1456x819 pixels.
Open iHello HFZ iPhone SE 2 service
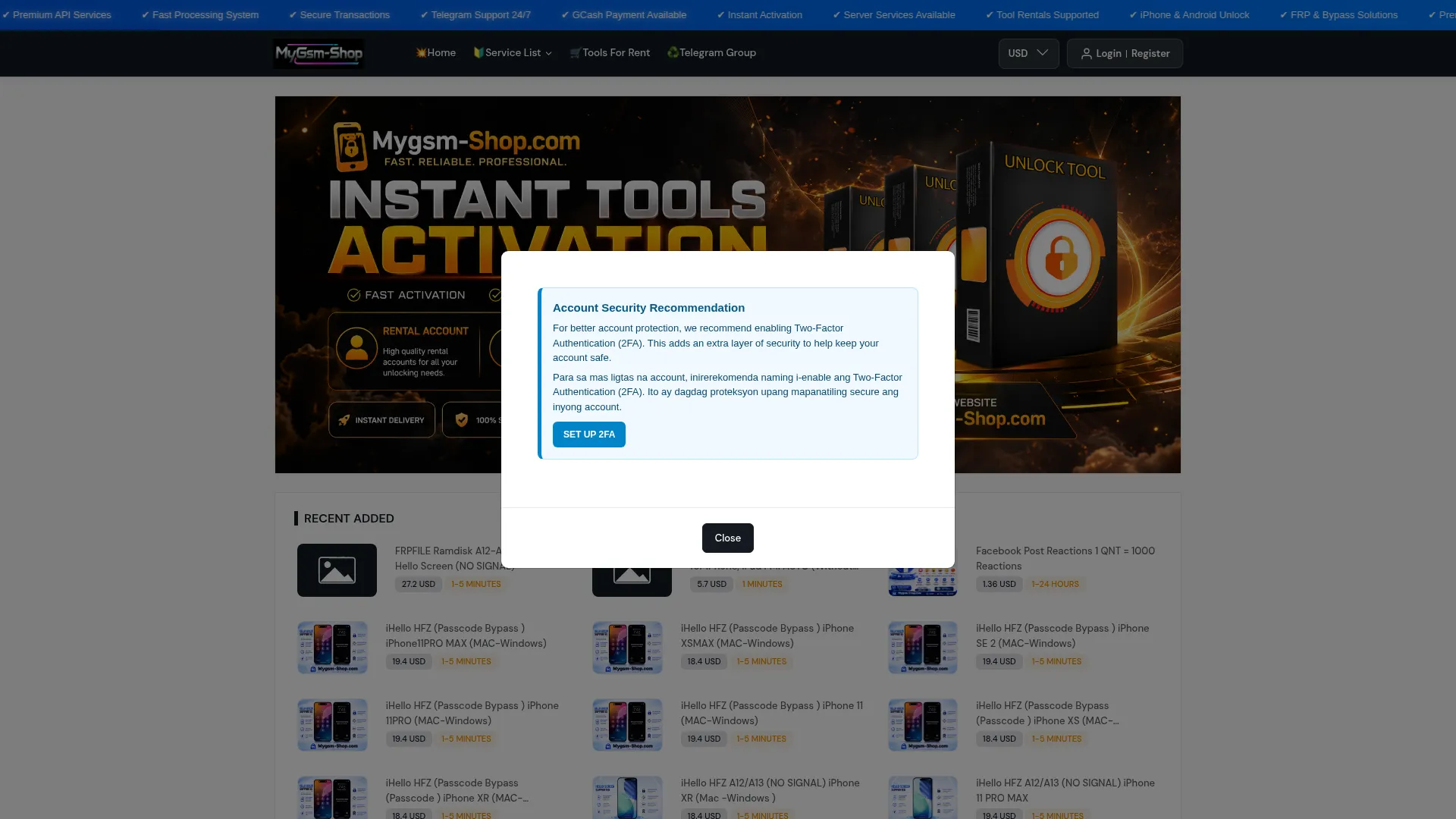pos(1062,635)
